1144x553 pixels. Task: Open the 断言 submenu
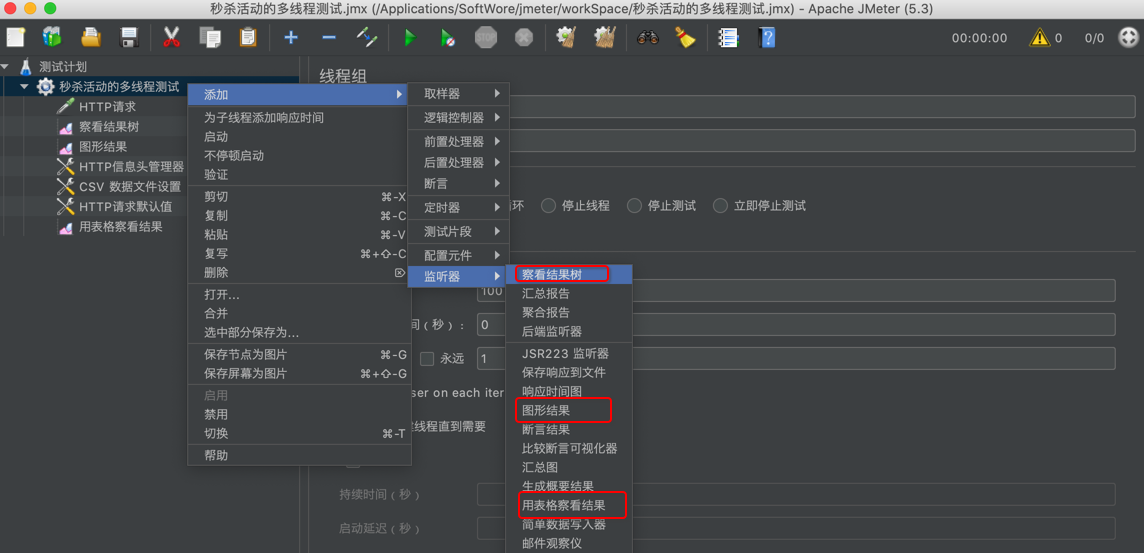pos(458,182)
